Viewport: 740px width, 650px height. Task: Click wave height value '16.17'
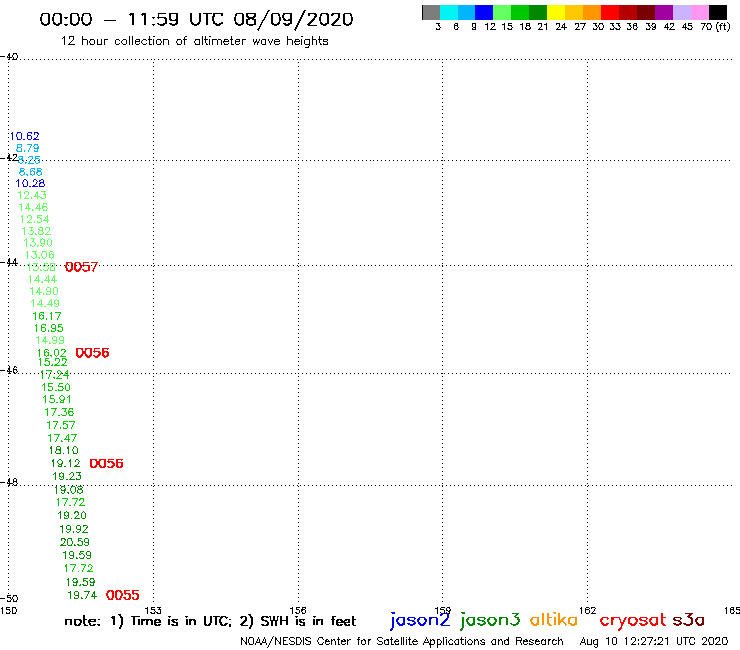47,316
